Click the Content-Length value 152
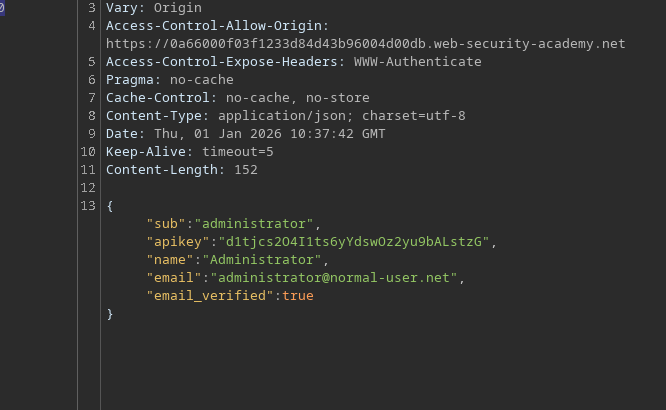This screenshot has height=410, width=666. coord(246,170)
